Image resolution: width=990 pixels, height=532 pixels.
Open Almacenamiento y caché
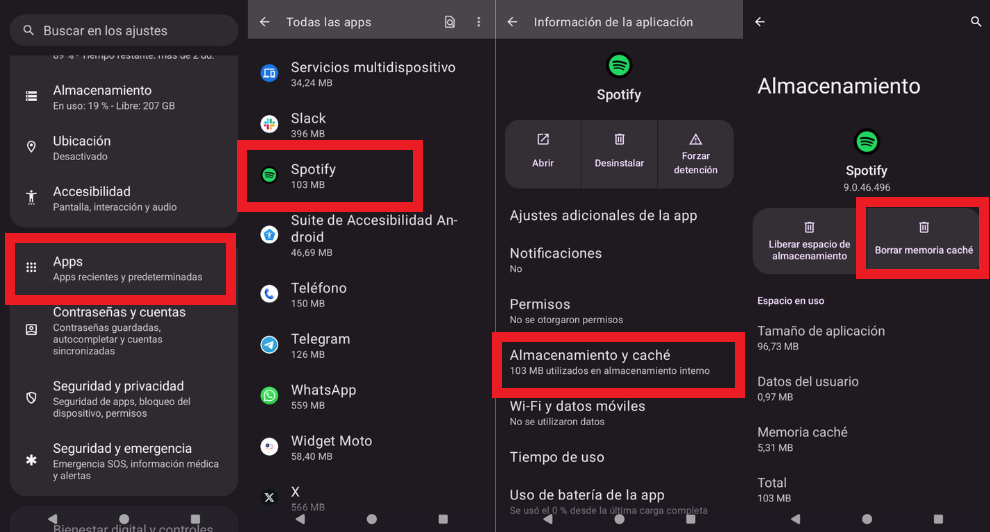click(x=618, y=362)
